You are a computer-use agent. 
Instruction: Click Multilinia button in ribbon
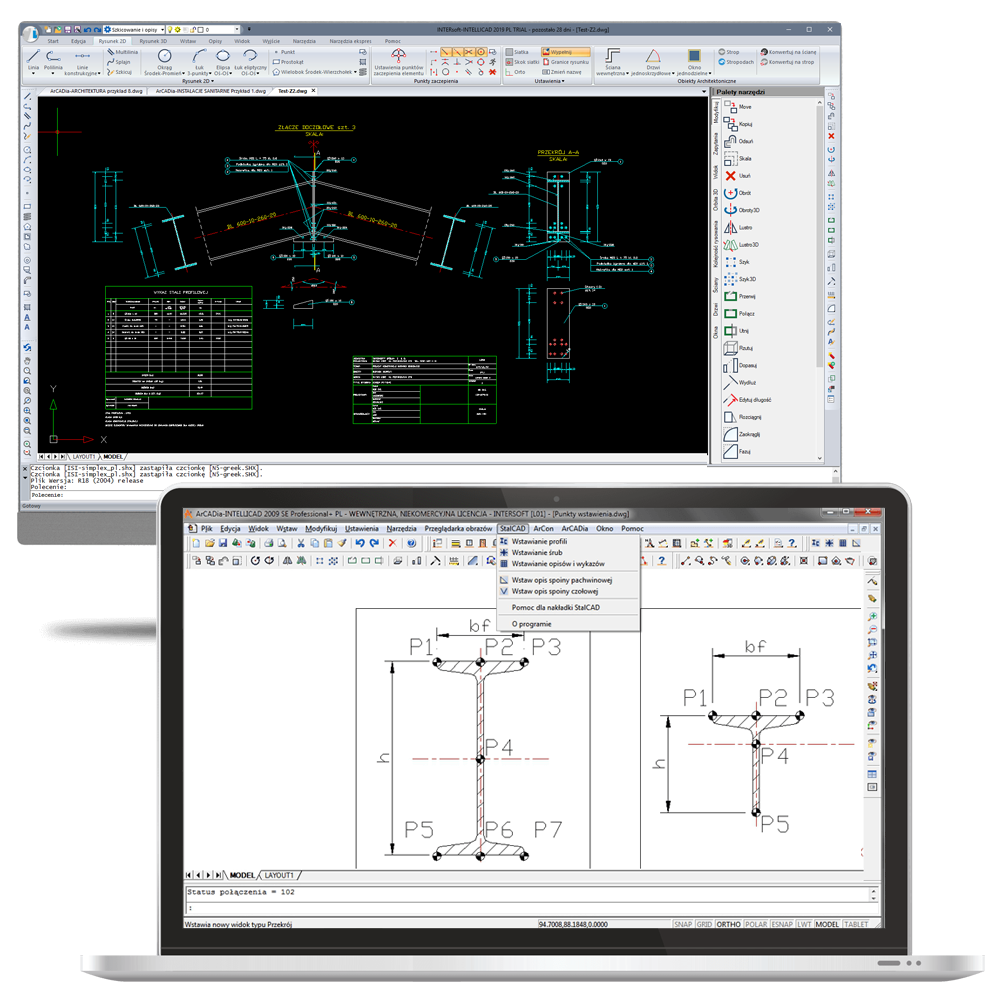(x=122, y=52)
